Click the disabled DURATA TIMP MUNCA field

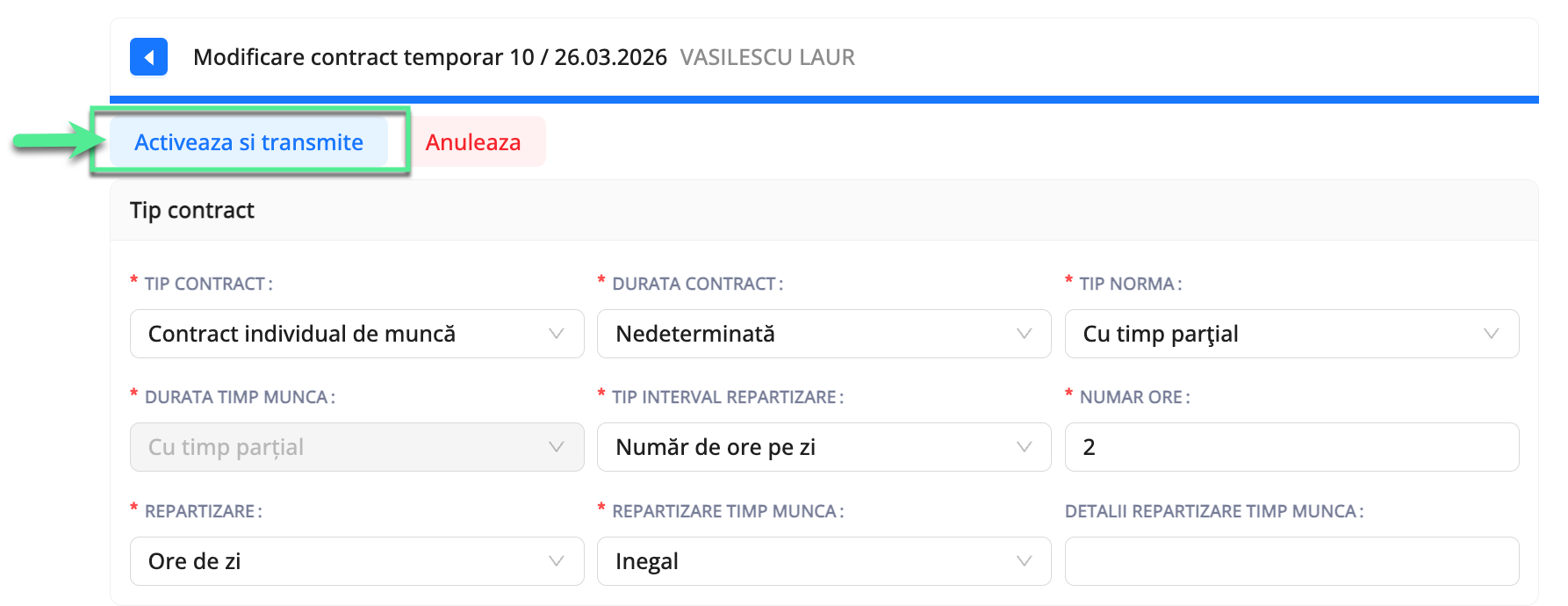pyautogui.click(x=356, y=447)
